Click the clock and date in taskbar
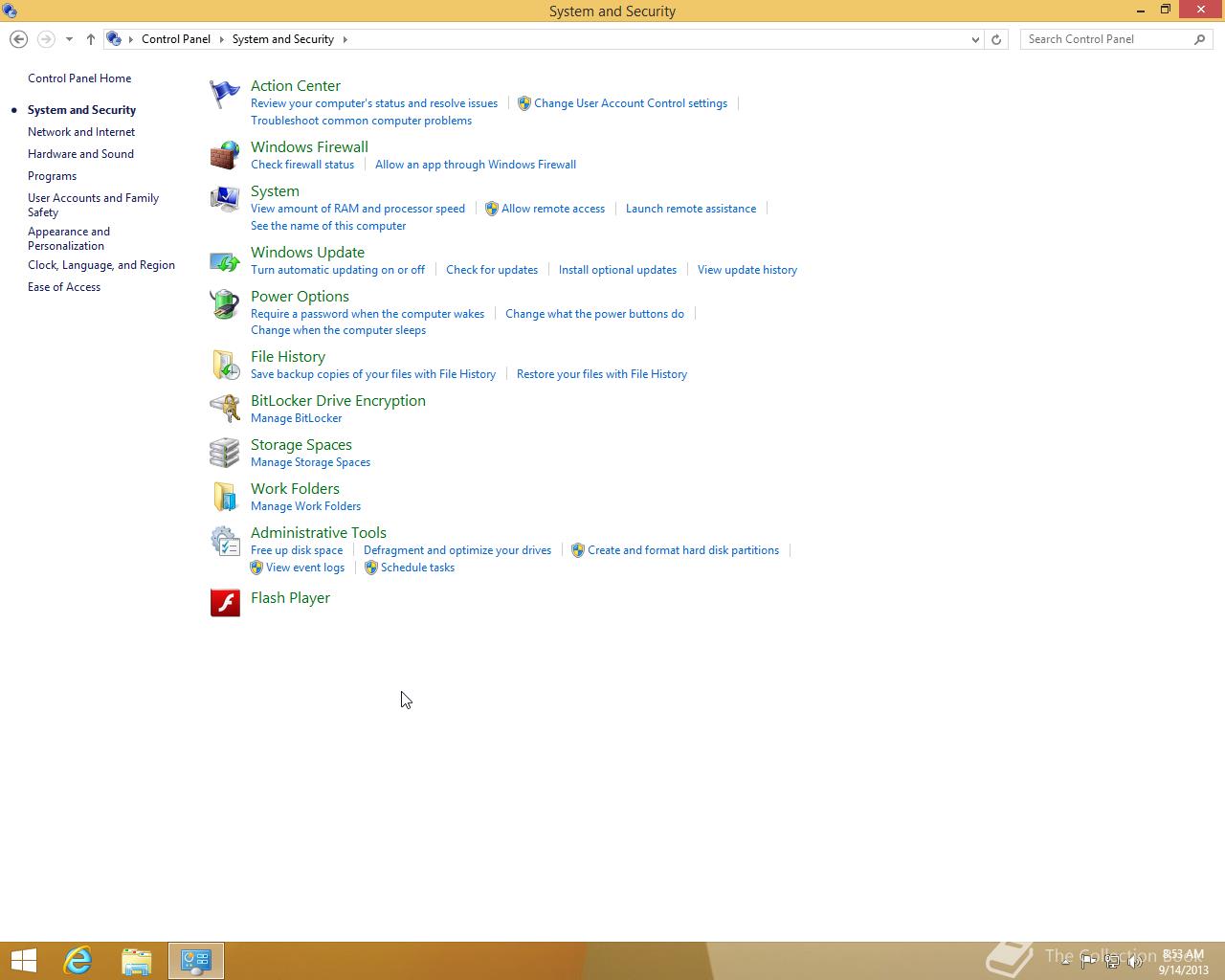 tap(1183, 962)
